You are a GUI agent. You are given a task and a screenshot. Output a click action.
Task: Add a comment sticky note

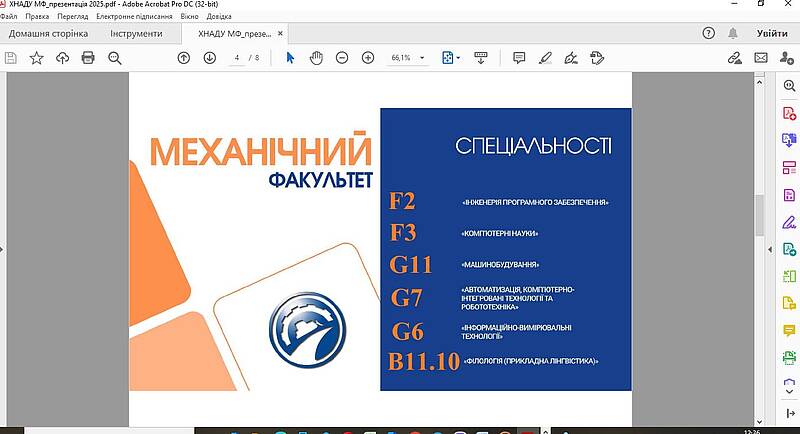[519, 58]
